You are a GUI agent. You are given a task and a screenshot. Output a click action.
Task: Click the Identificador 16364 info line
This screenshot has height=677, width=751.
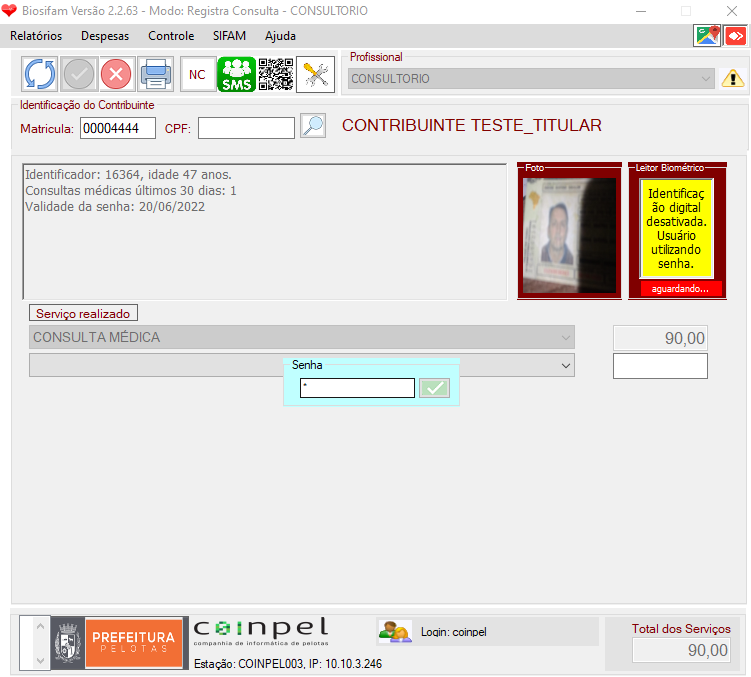128,174
